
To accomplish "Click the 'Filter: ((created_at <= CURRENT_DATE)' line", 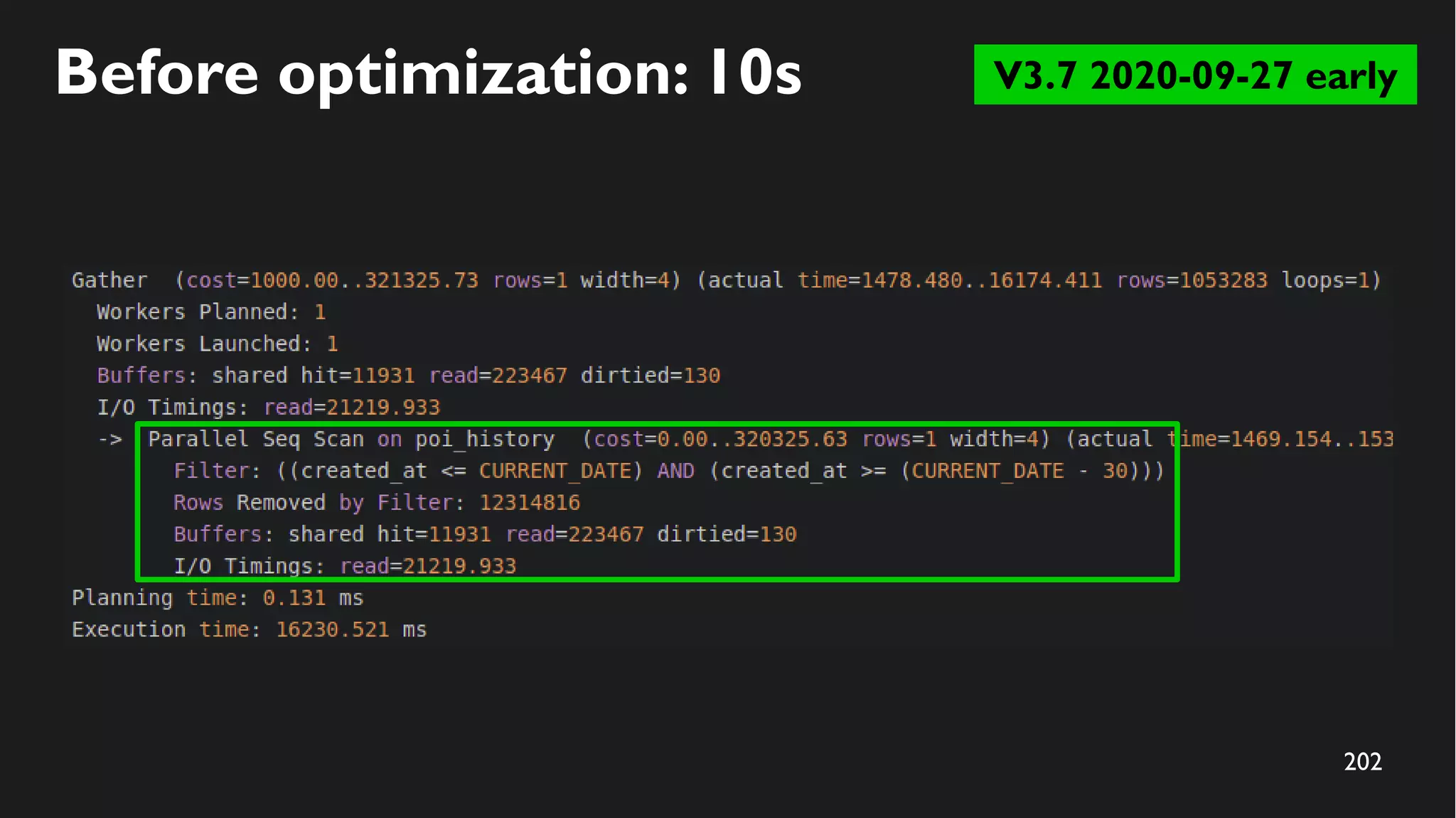I will [669, 471].
